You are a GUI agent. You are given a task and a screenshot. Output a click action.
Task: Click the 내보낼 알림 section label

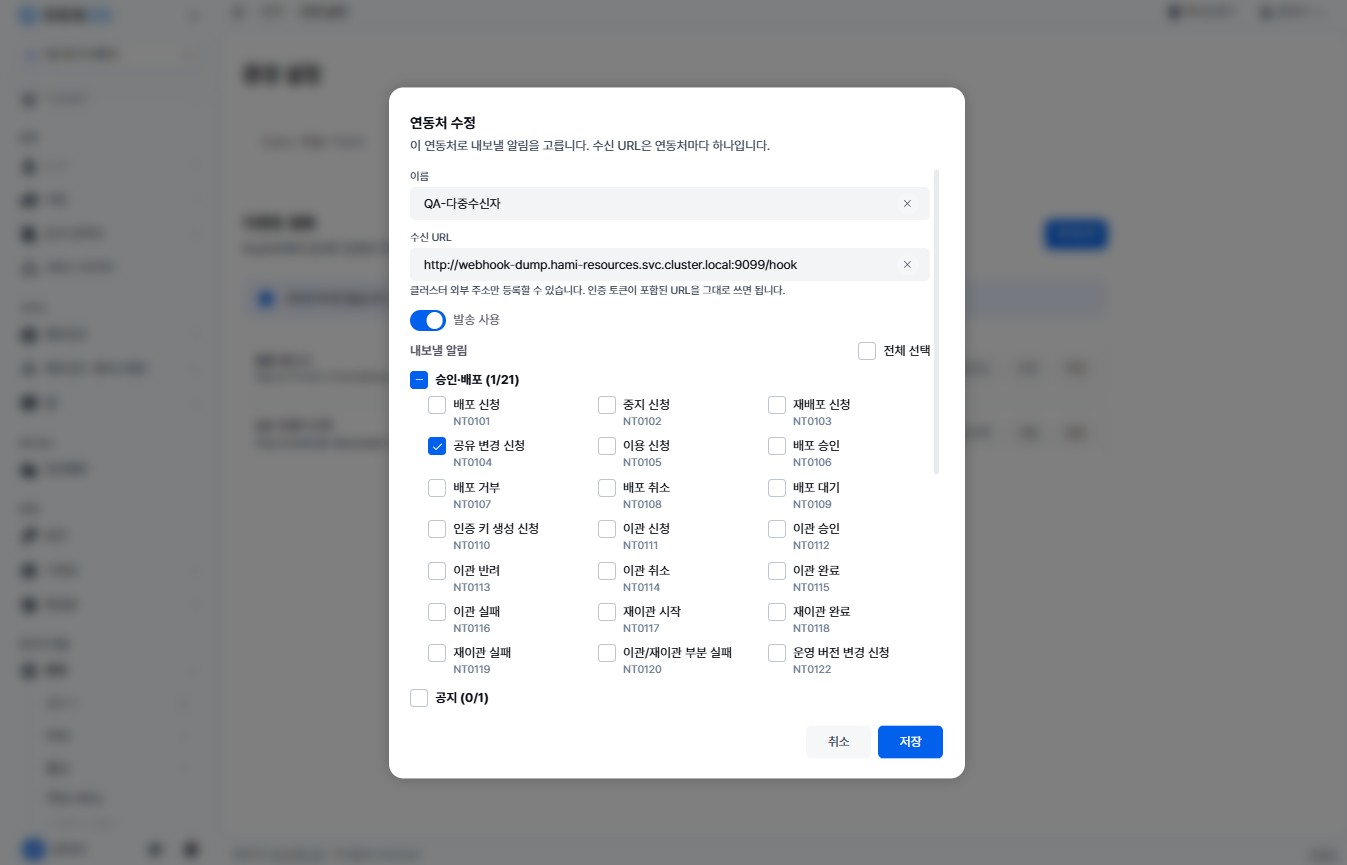[x=438, y=351]
